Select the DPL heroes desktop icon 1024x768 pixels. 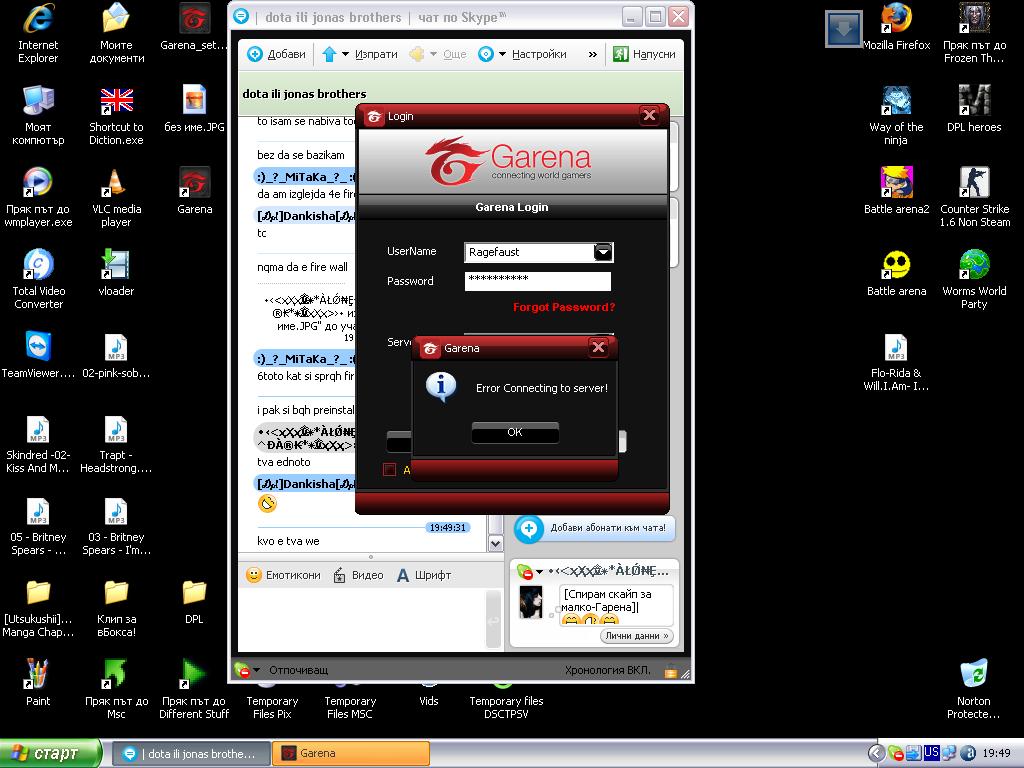[x=974, y=109]
